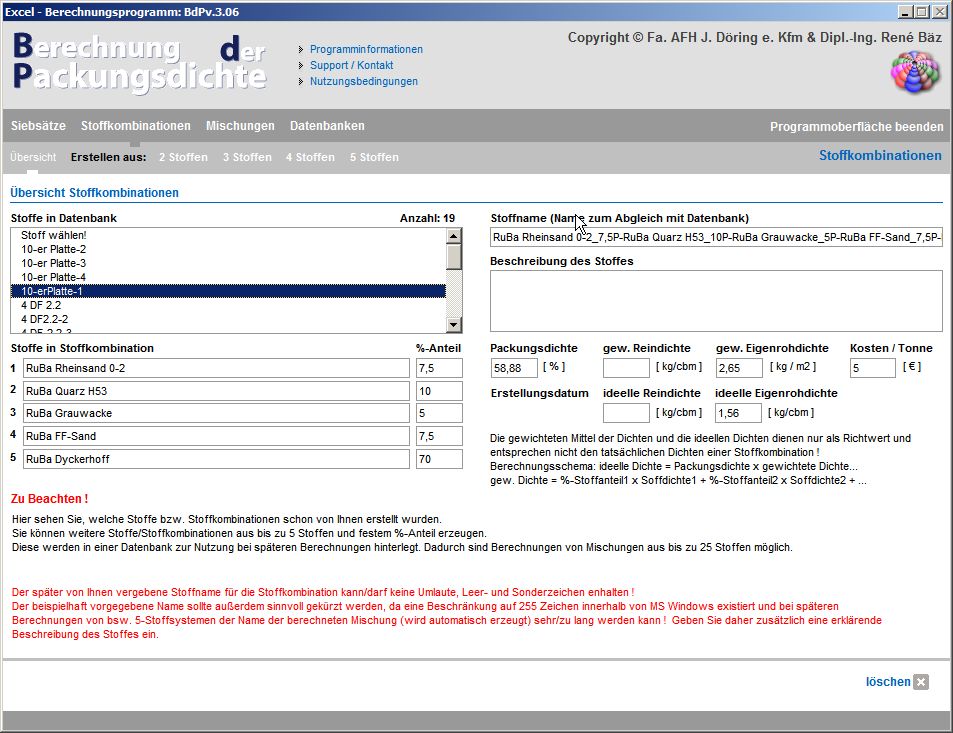Image resolution: width=953 pixels, height=733 pixels.
Task: Select '10-er Platte-2' in list
Action: [228, 249]
